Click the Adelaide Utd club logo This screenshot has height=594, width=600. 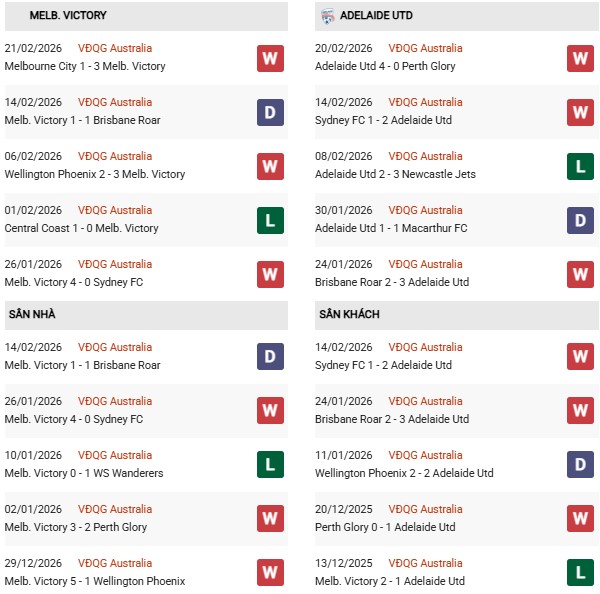328,16
